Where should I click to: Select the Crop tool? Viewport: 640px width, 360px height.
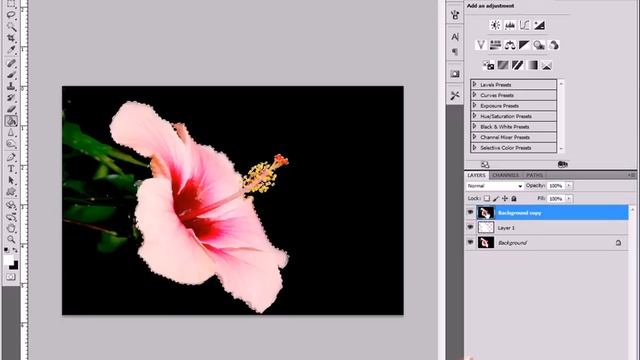click(11, 38)
